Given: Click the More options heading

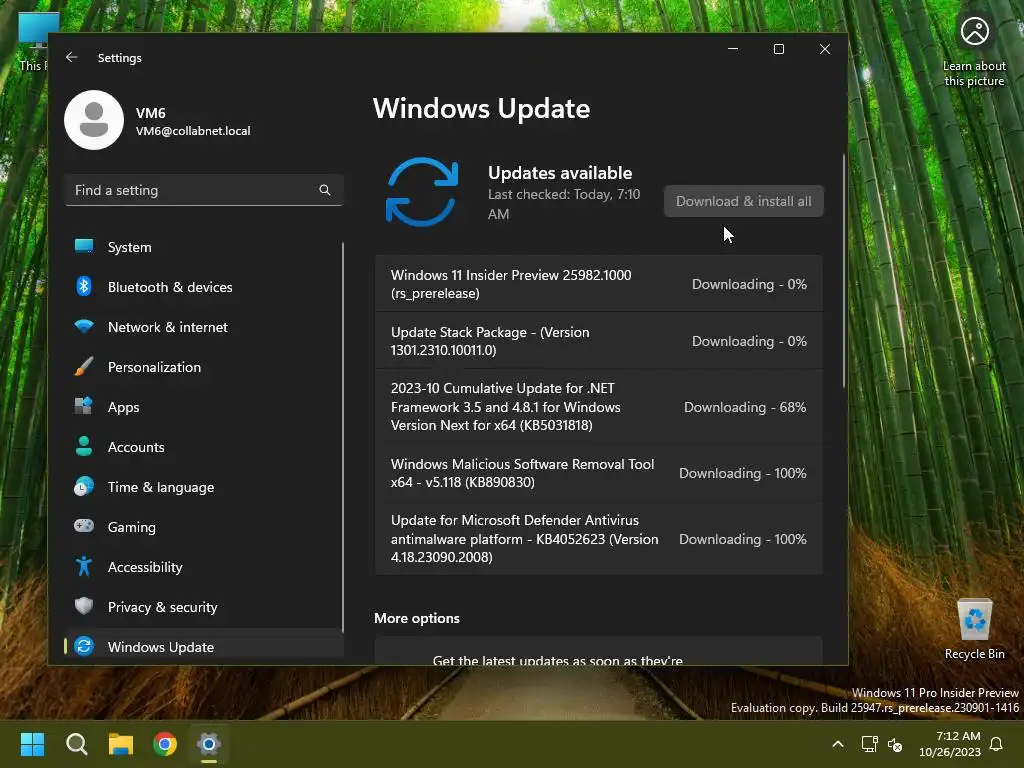Looking at the screenshot, I should (417, 618).
